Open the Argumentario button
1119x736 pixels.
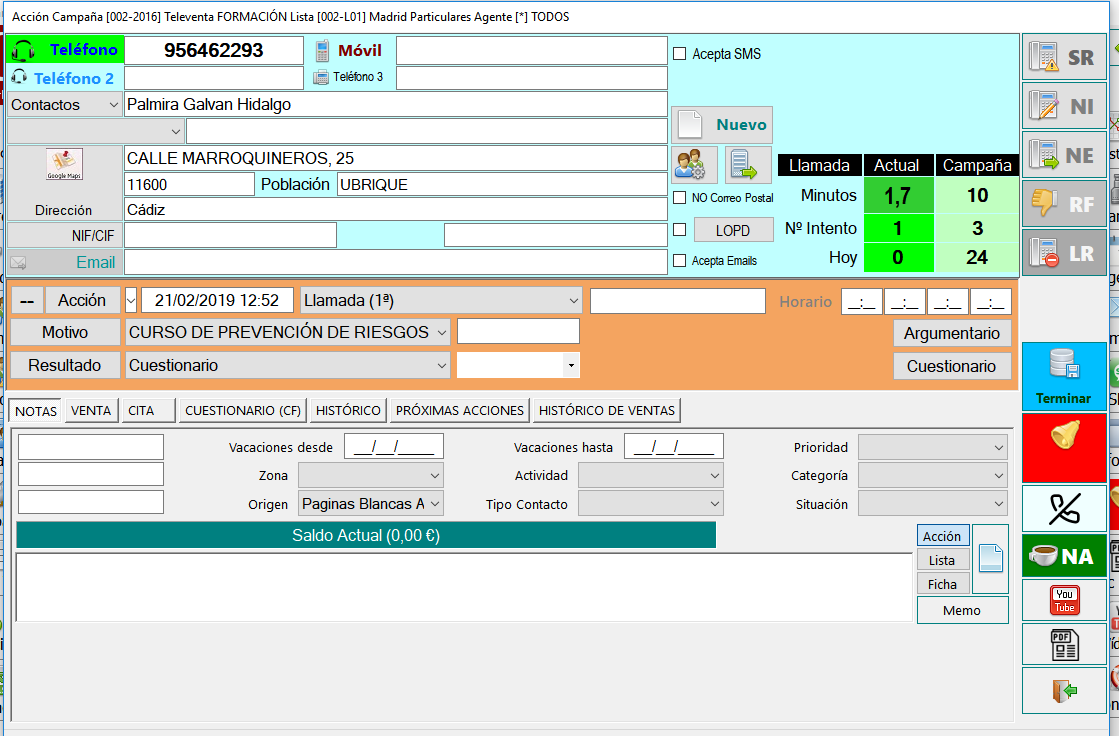[952, 333]
